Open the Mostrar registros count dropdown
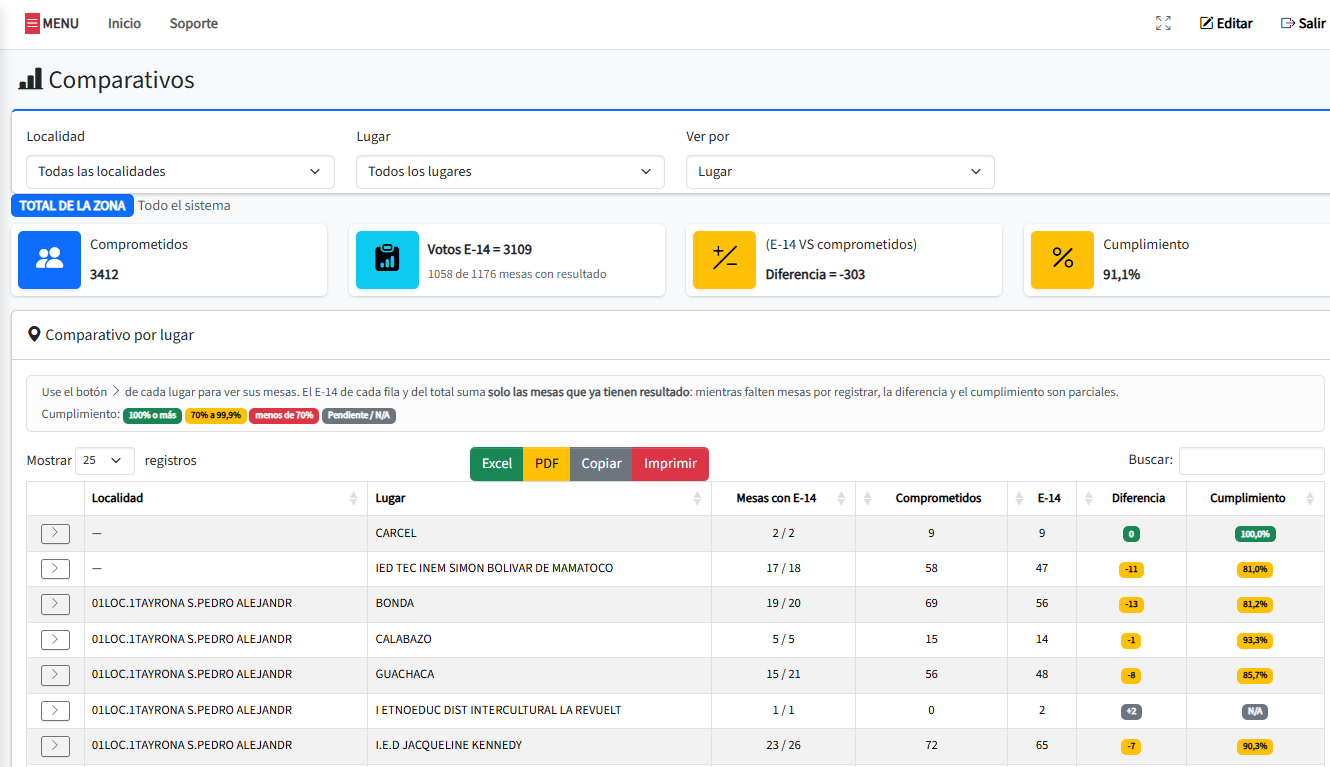This screenshot has width=1330, height=767. click(x=105, y=461)
